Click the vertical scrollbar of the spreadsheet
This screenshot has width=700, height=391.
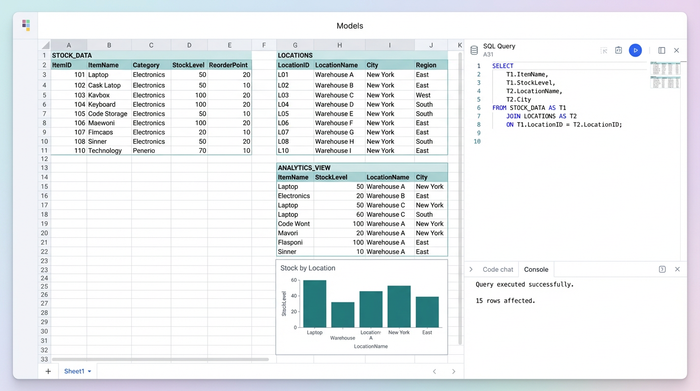pos(460,199)
